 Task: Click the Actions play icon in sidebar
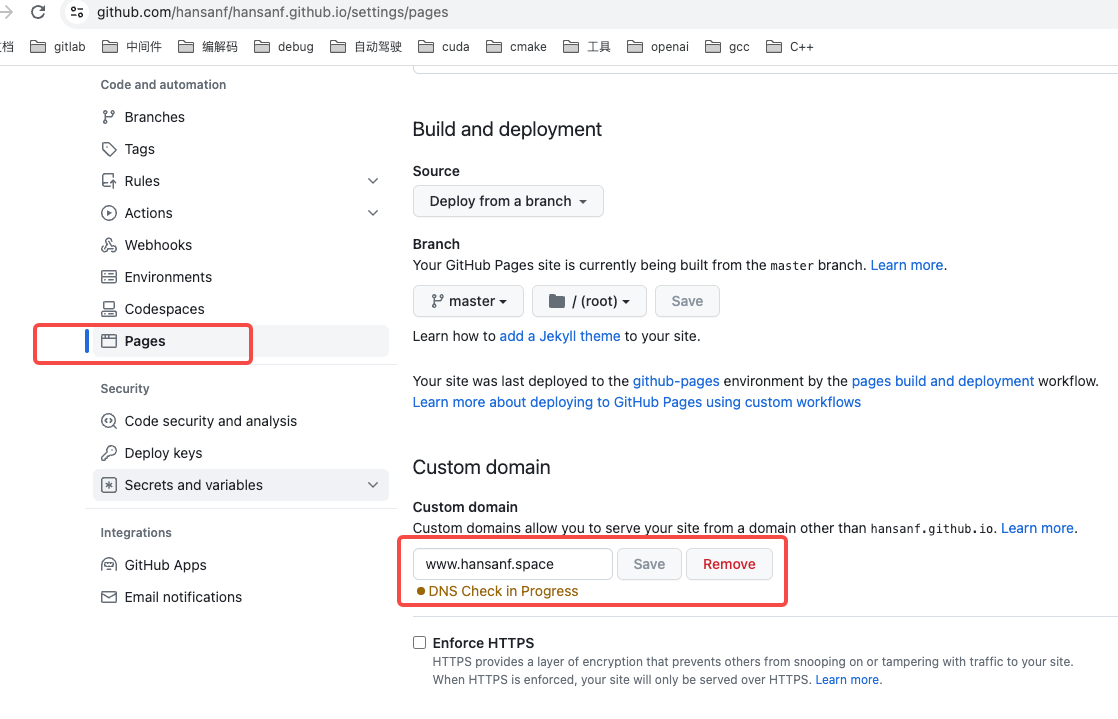(x=108, y=213)
